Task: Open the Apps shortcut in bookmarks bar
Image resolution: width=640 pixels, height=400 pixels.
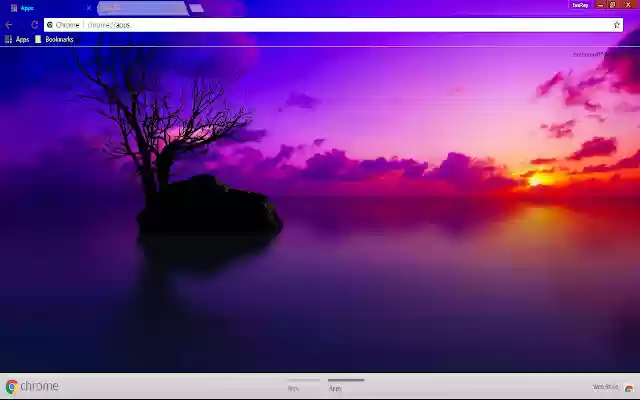Action: [17, 39]
